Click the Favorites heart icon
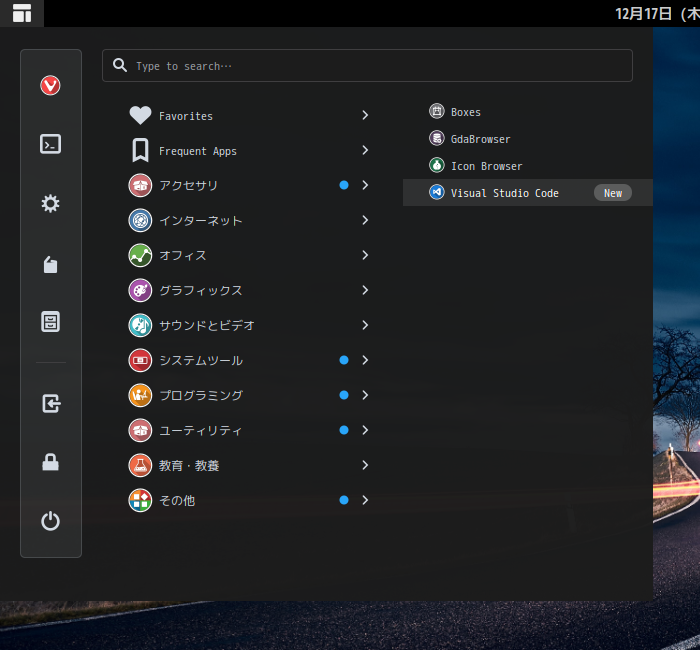Viewport: 700px width, 650px height. 140,115
